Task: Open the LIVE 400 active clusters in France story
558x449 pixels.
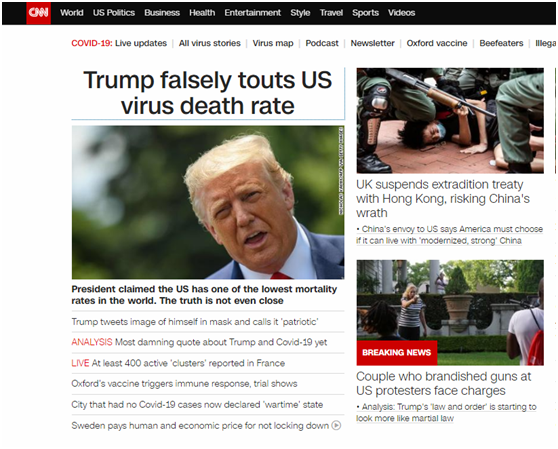Action: [x=178, y=363]
